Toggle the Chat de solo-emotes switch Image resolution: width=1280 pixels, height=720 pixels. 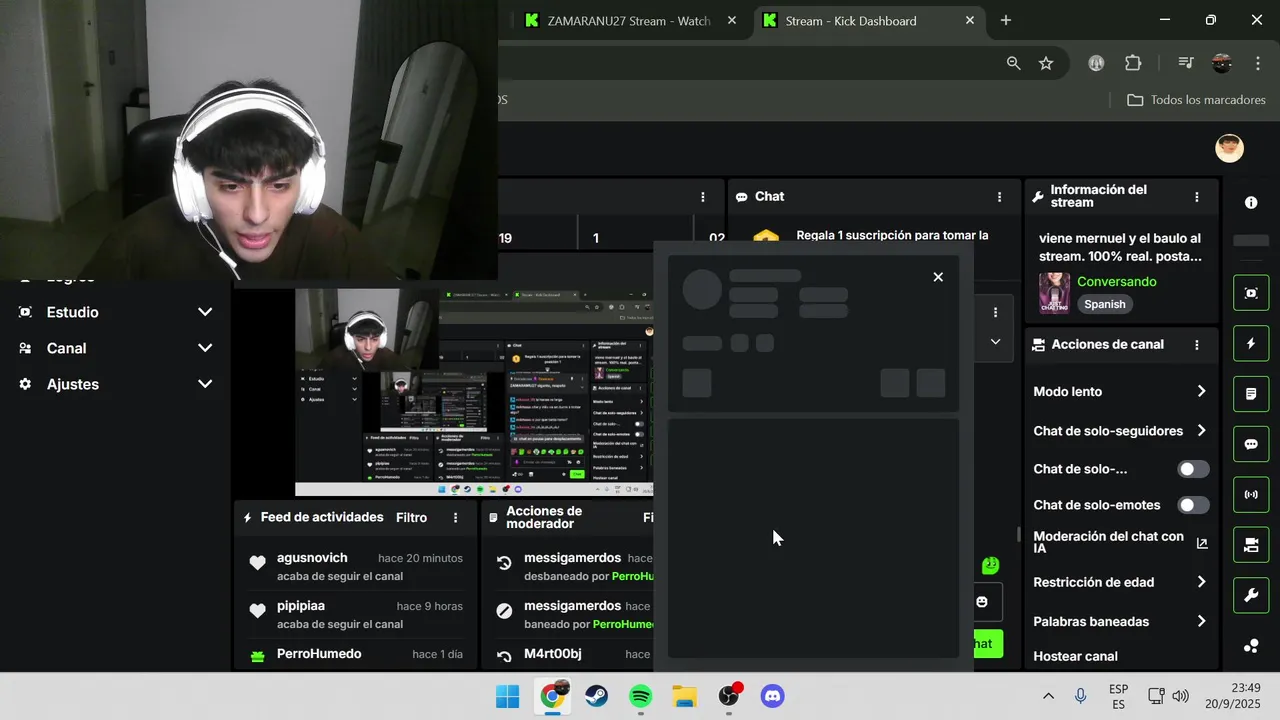(x=1193, y=505)
